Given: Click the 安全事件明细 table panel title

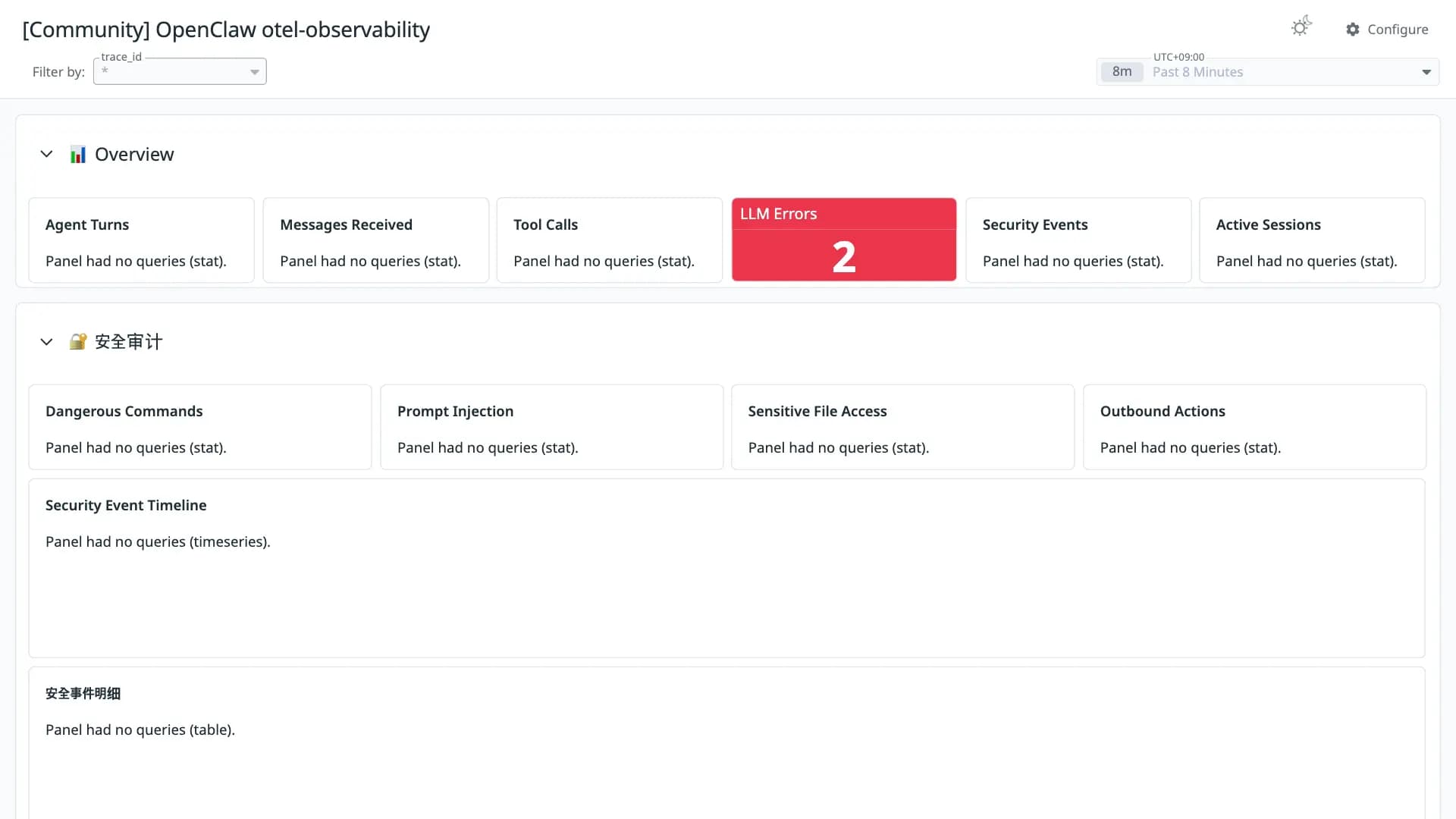Looking at the screenshot, I should pyautogui.click(x=83, y=693).
